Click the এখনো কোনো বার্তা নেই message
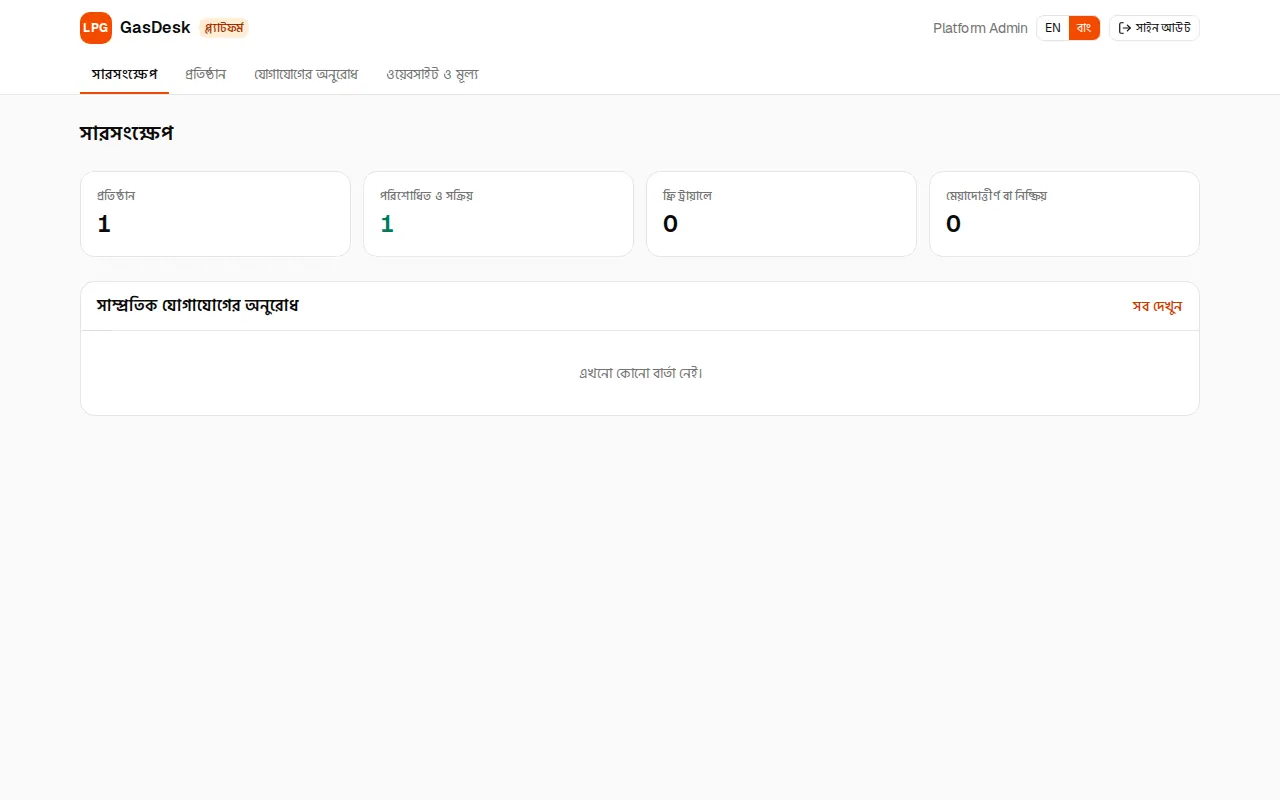The image size is (1280, 800). pos(641,373)
